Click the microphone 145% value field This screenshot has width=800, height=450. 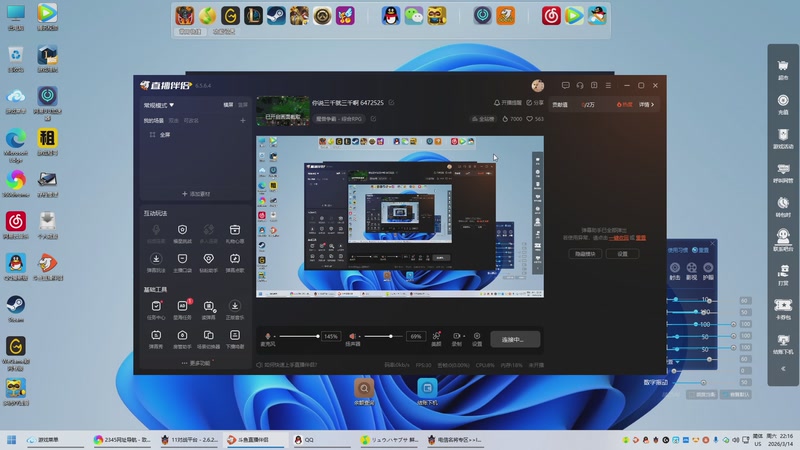point(331,336)
